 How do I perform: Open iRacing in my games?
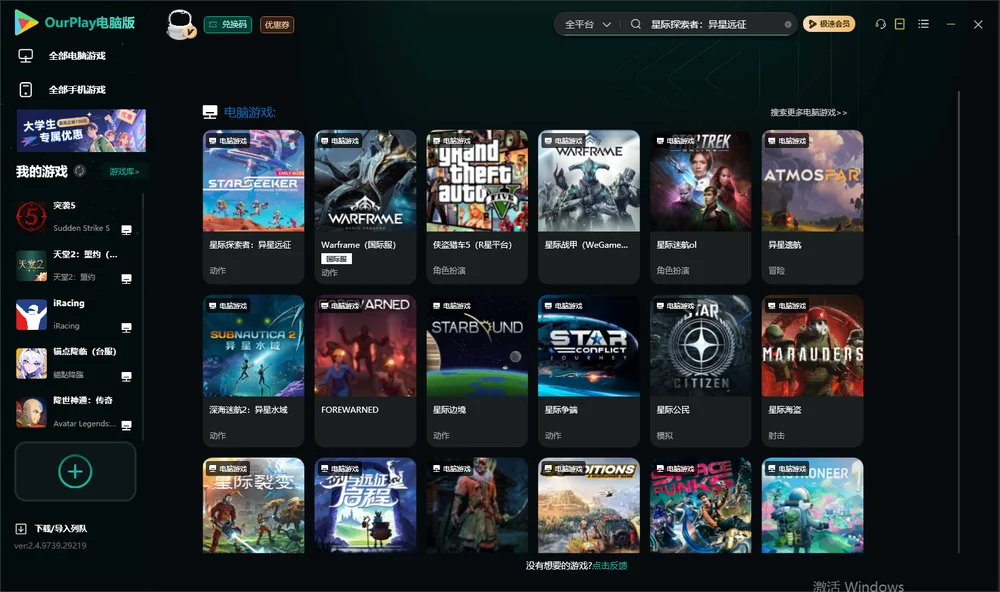[75, 314]
